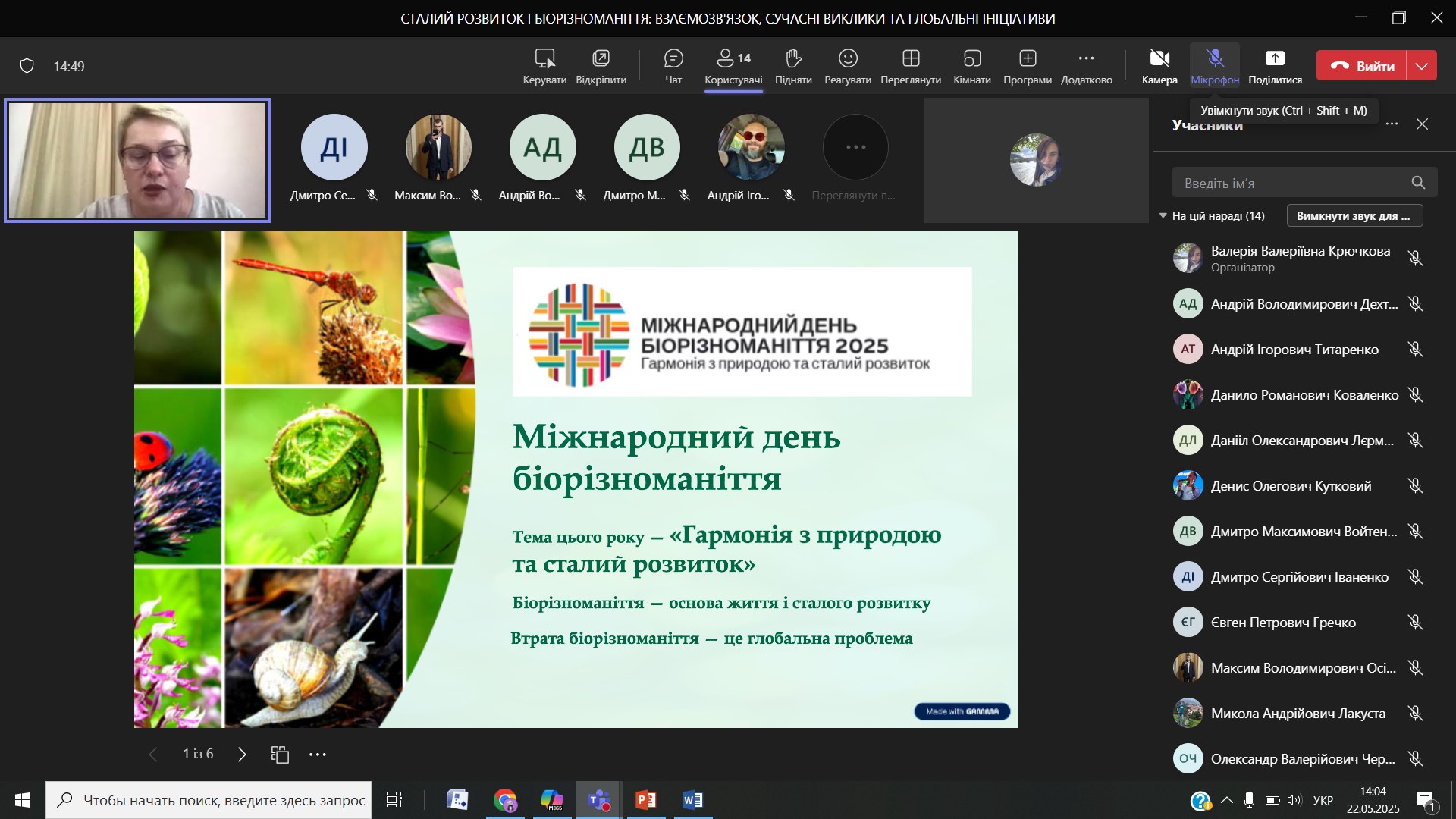Open the Додатково (more) menu
Viewport: 1456px width, 819px height.
pyautogui.click(x=1086, y=66)
